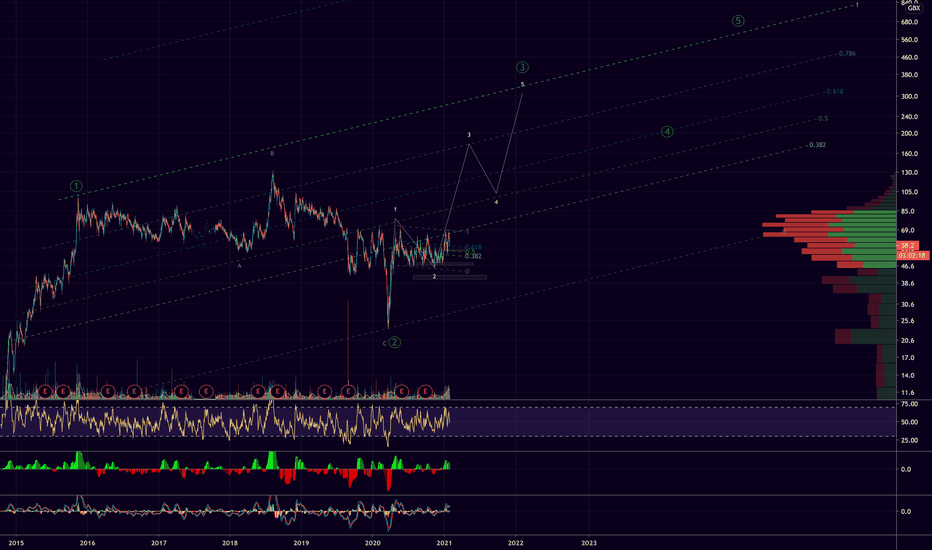932x550 pixels.
Task: Select the 0.786 channel level label
Action: (x=847, y=54)
